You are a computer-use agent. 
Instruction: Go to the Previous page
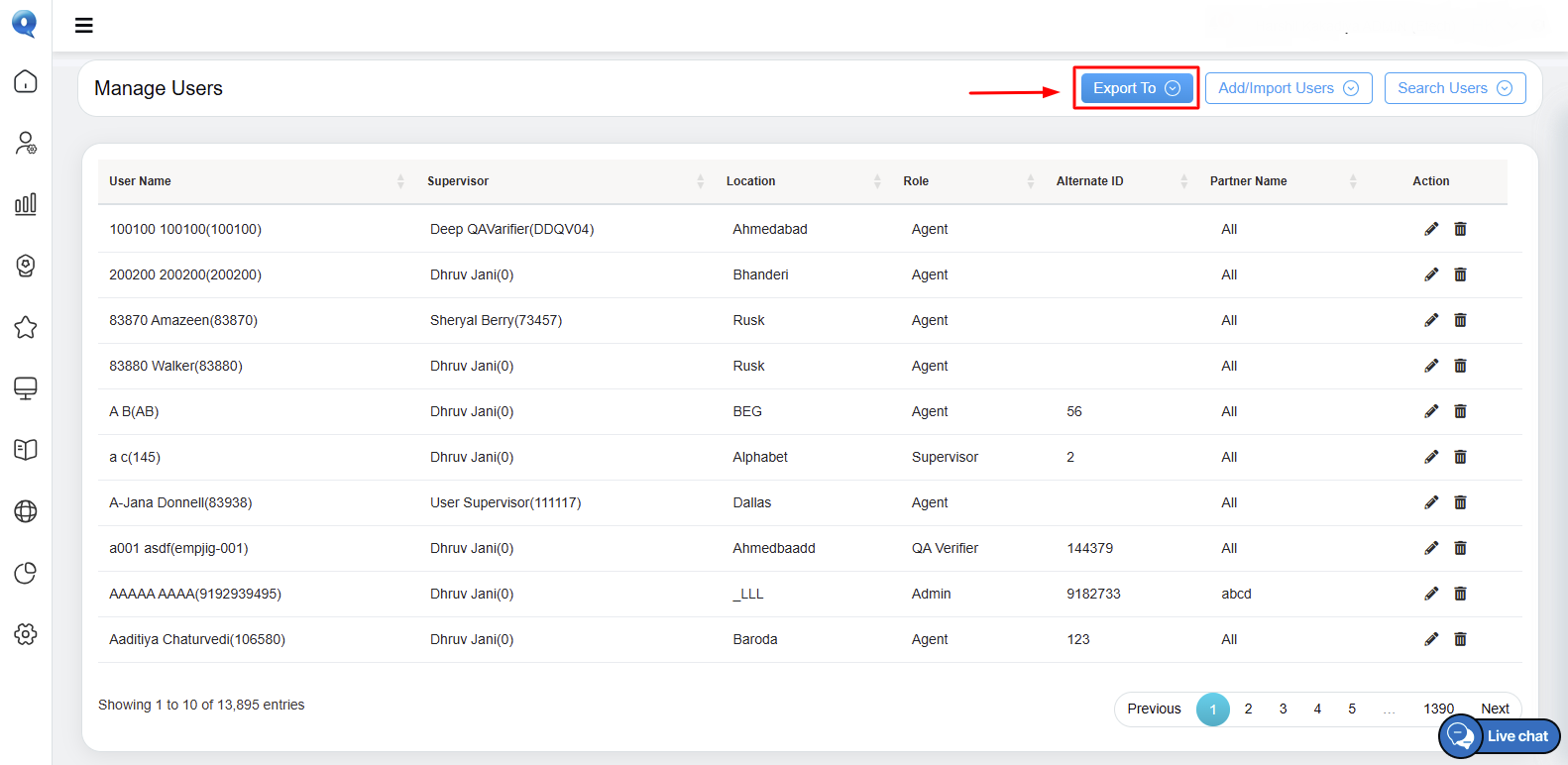tap(1154, 709)
